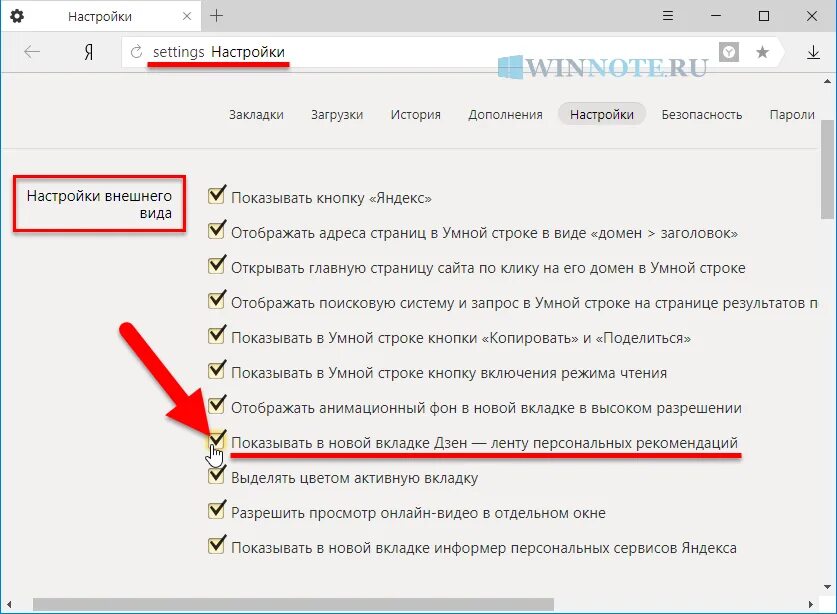Open downloads with the arrow icon
Screen dimensions: 837x614
(813, 52)
